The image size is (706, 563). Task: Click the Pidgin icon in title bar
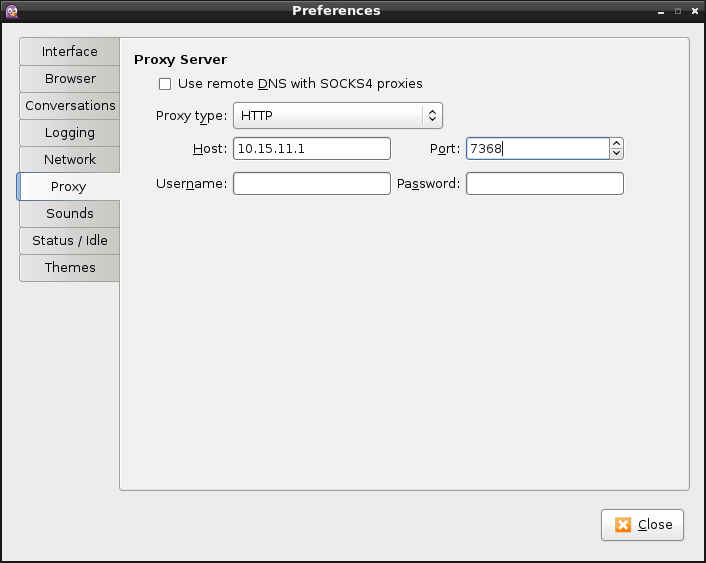coord(12,11)
